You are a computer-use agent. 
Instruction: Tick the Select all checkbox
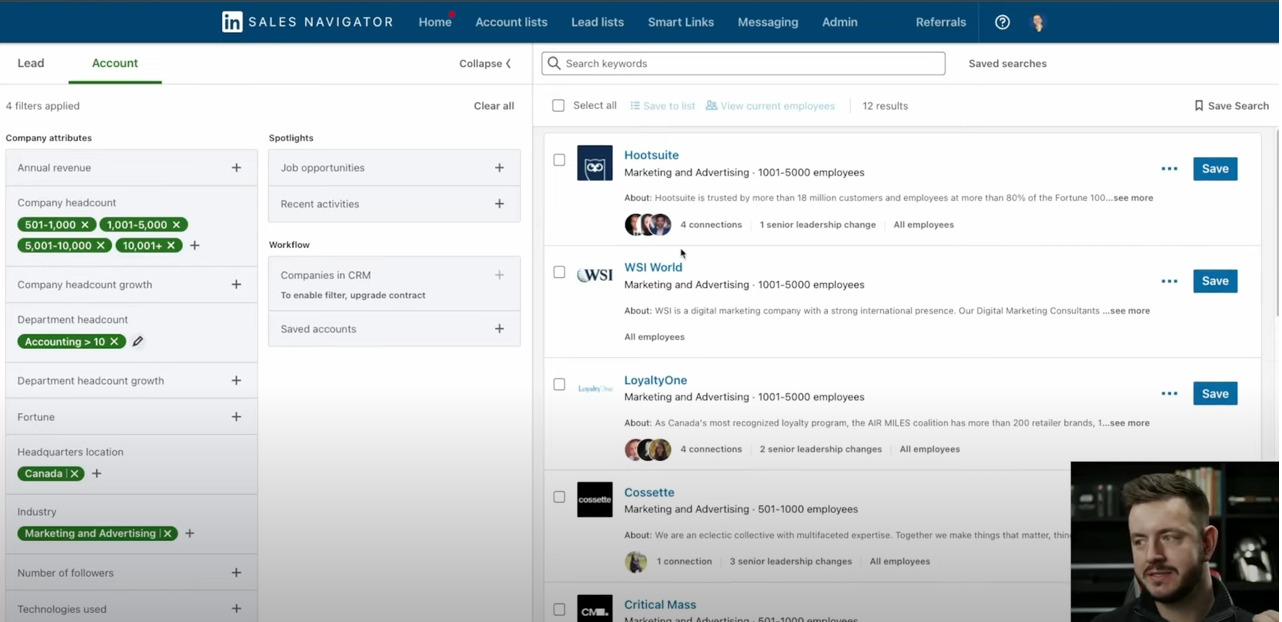click(x=558, y=106)
